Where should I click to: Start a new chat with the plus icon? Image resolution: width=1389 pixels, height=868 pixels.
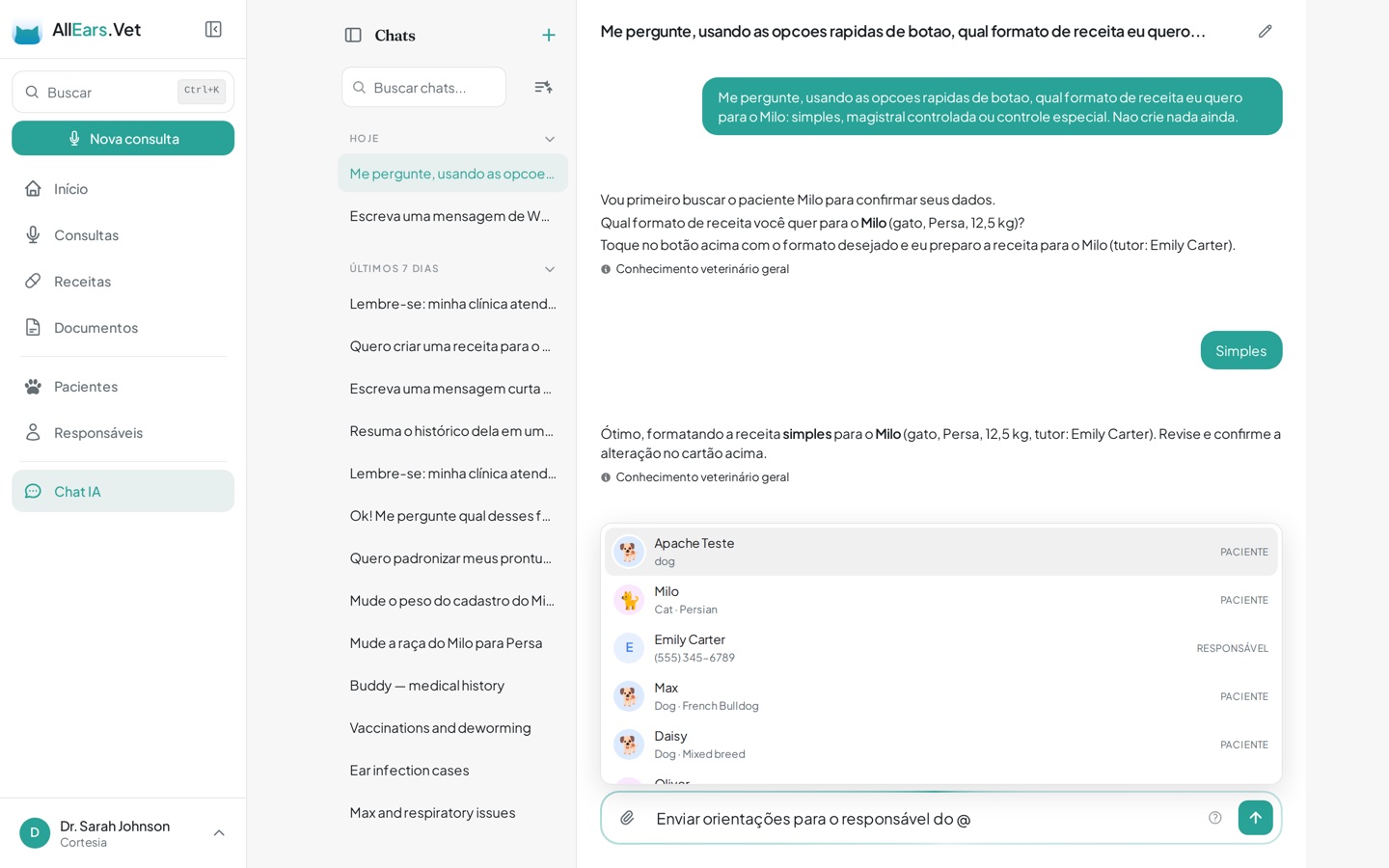click(x=549, y=35)
